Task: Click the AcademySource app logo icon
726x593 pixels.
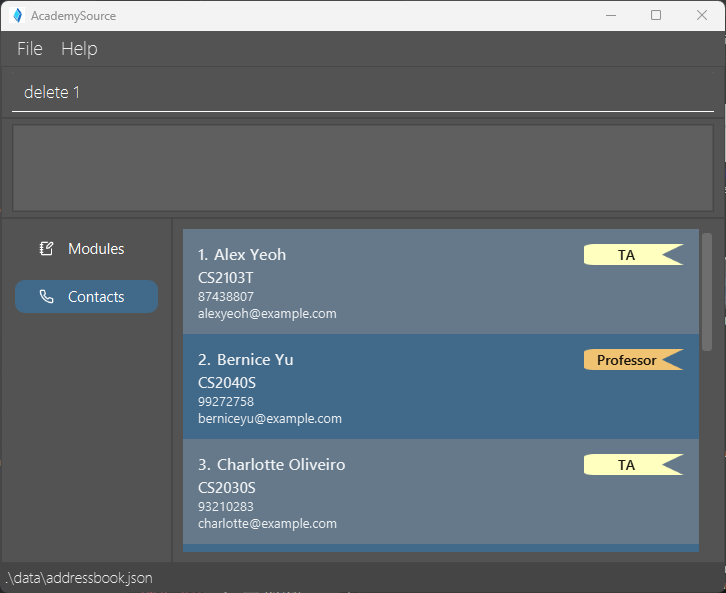Action: pos(16,16)
